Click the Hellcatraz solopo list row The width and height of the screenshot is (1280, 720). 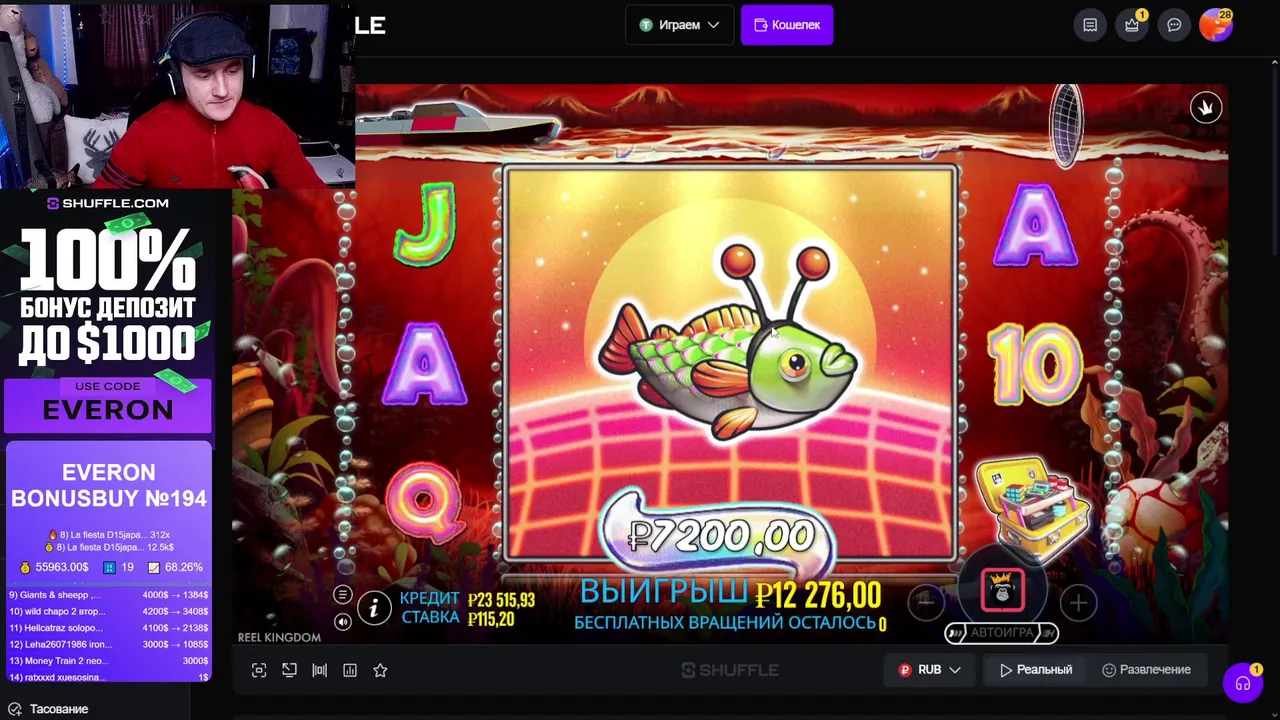108,628
